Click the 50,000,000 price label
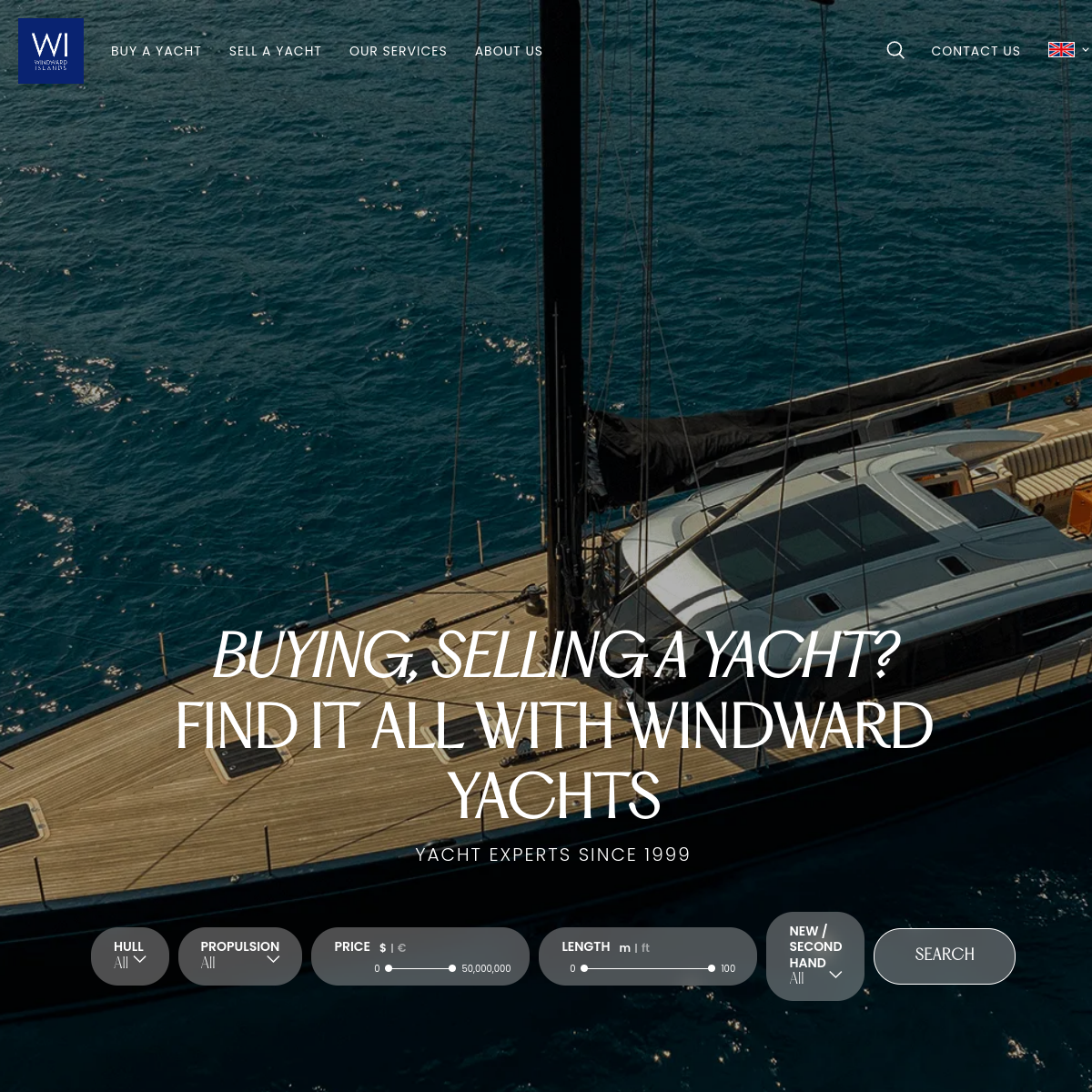Viewport: 1092px width, 1092px height. [487, 968]
